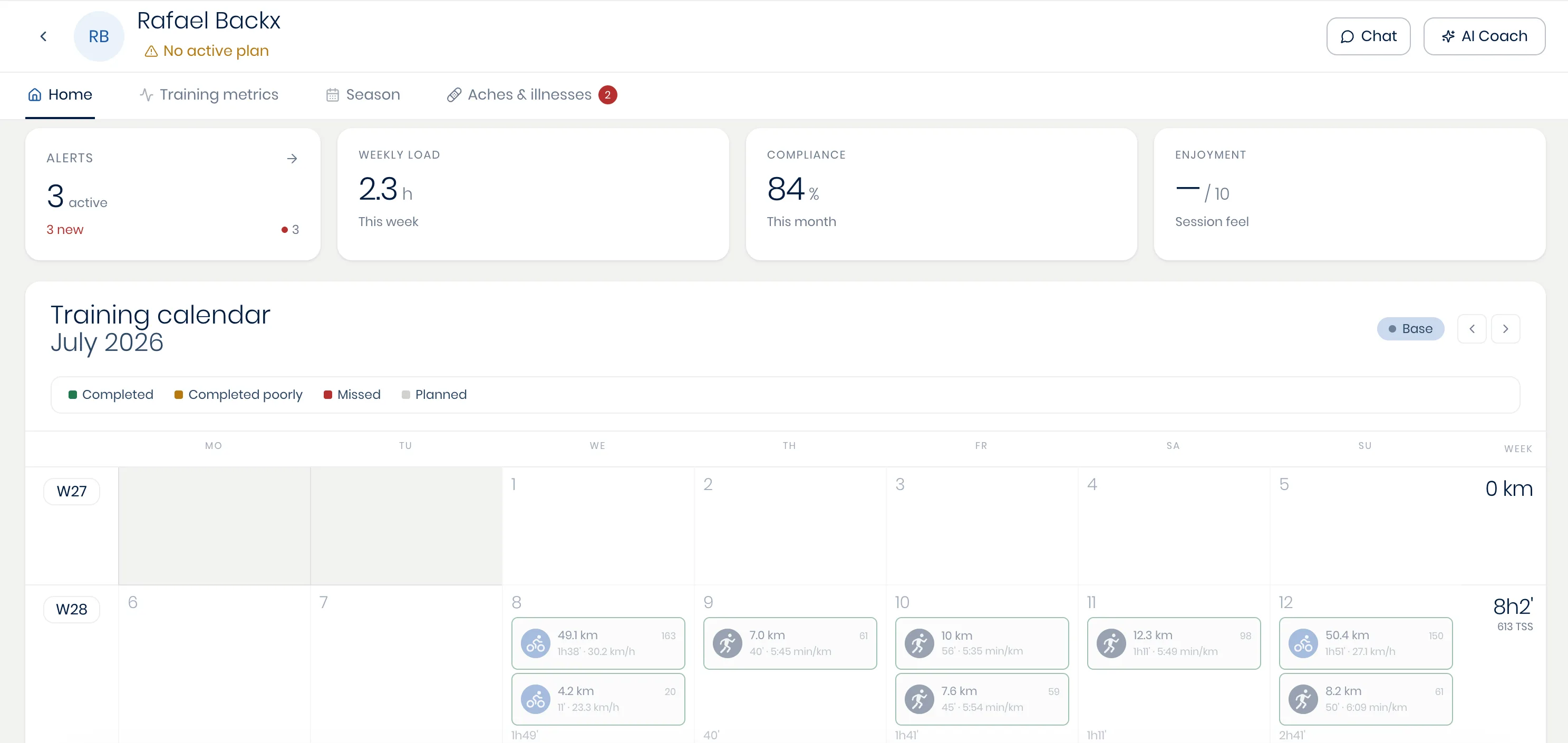This screenshot has width=1568, height=743.
Task: Click the Home tab house icon
Action: [35, 95]
